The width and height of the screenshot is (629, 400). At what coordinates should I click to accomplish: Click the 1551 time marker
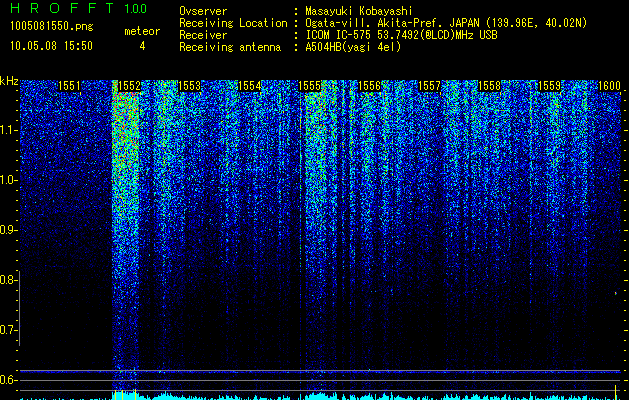(x=69, y=86)
